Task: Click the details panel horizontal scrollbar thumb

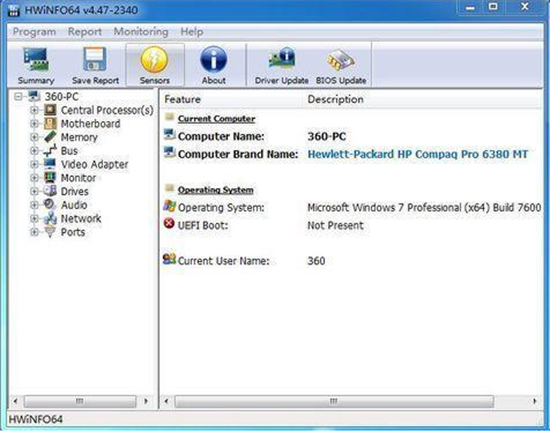Action: pyautogui.click(x=334, y=401)
